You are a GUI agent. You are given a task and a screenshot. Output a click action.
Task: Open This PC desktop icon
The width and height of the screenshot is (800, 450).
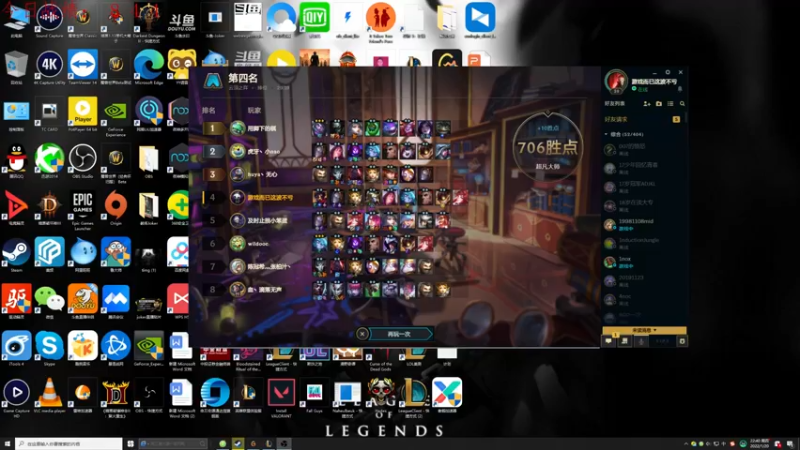click(16, 20)
